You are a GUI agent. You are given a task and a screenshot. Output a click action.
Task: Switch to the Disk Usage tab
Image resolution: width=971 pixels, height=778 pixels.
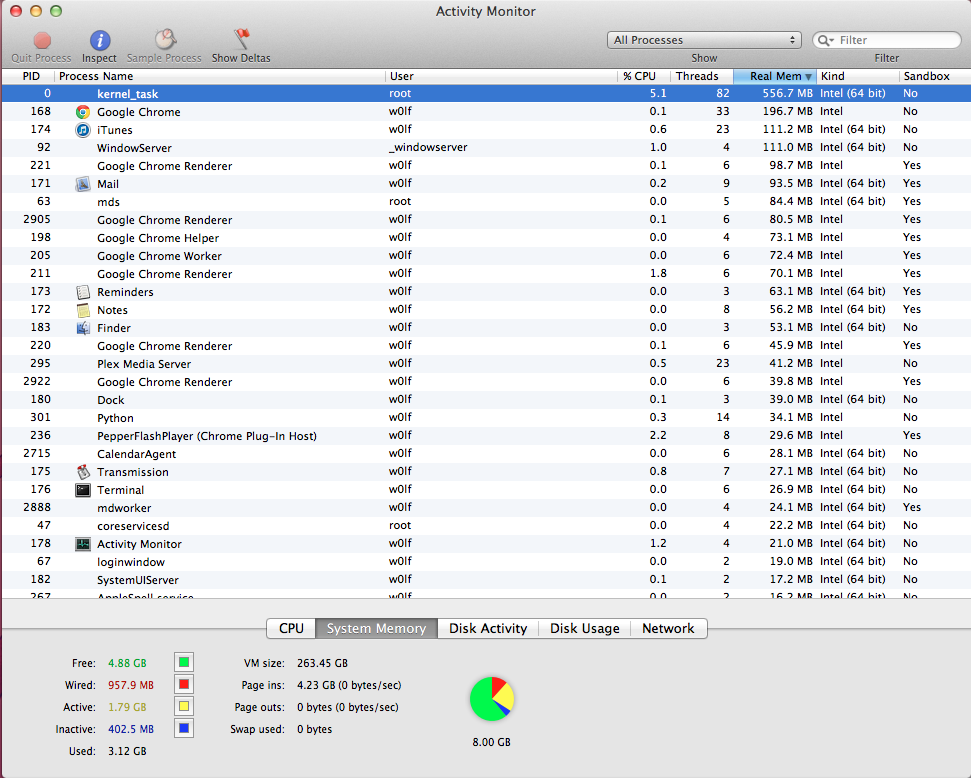[x=585, y=628]
